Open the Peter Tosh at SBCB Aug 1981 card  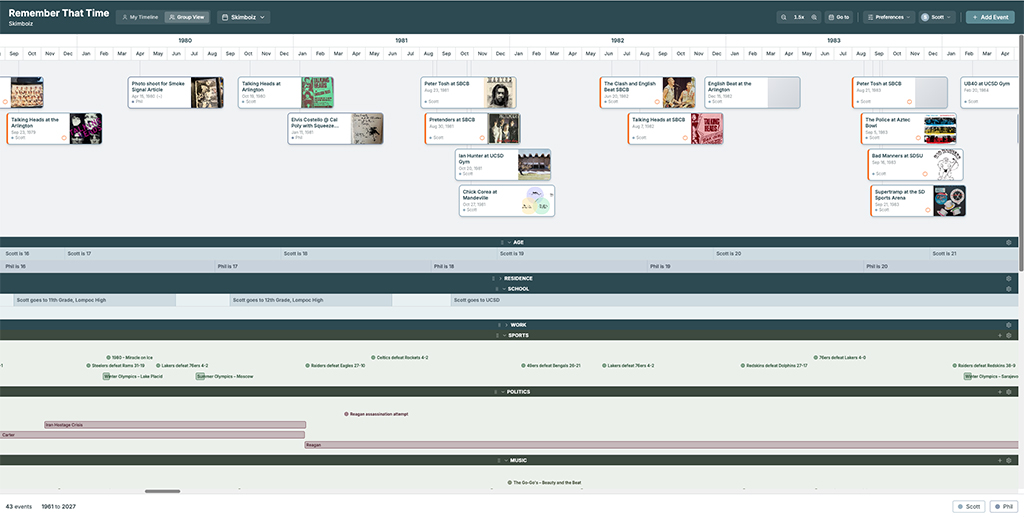point(469,93)
